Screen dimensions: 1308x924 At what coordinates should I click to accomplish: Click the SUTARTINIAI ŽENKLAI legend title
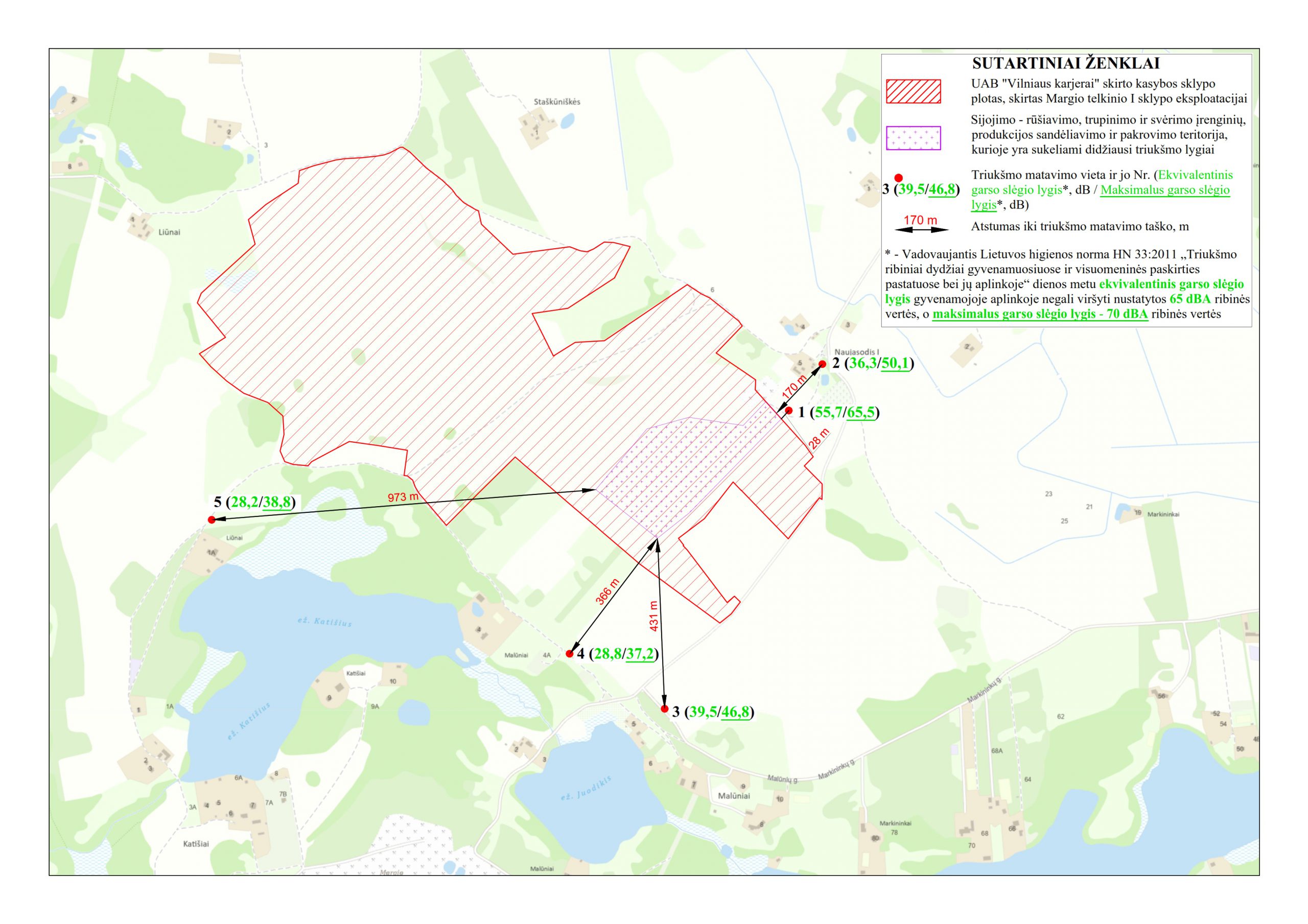[x=1066, y=63]
